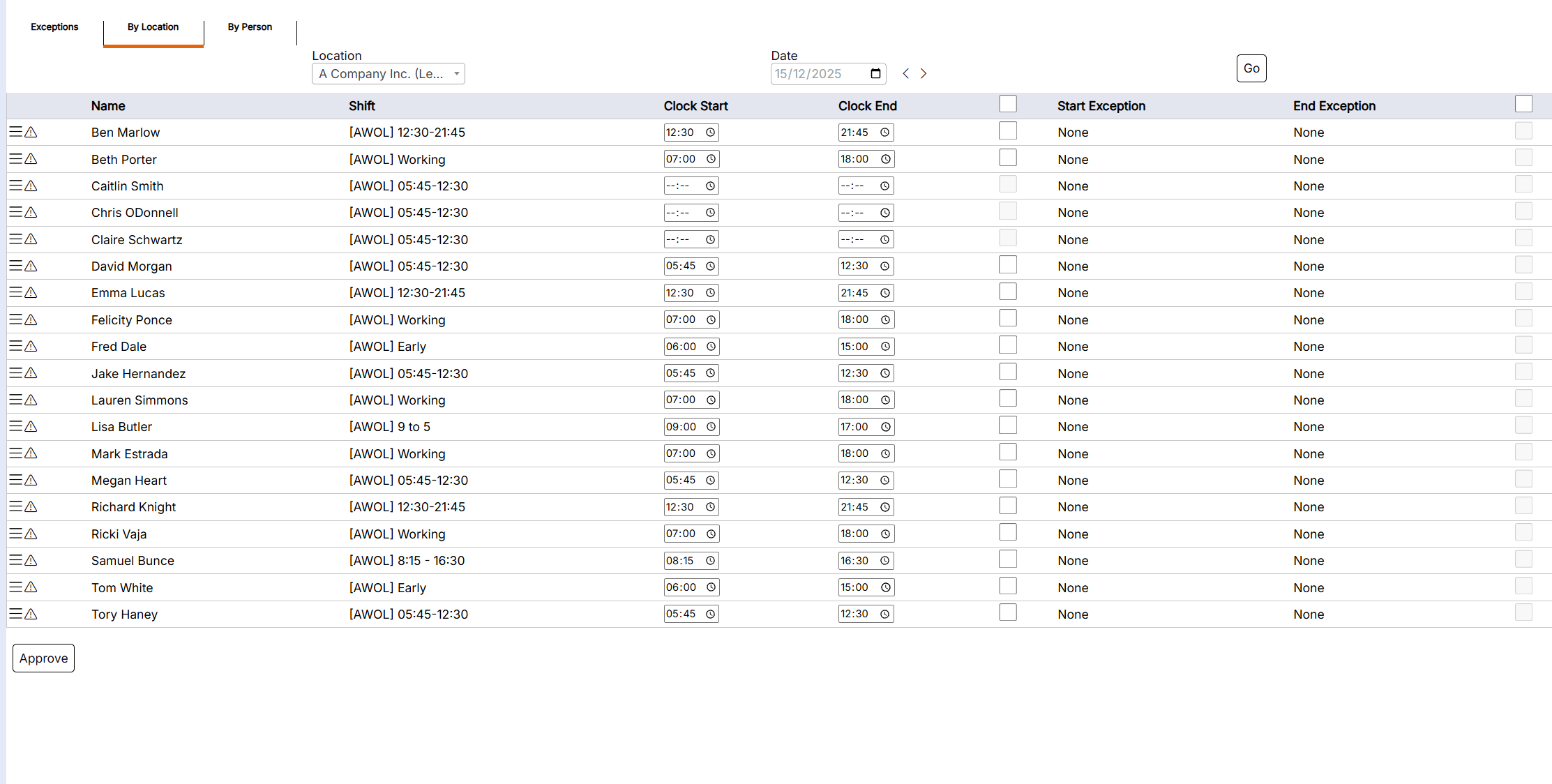The height and width of the screenshot is (784, 1552).
Task: Click hamburger menu icon for Megan Heart
Action: click(15, 480)
